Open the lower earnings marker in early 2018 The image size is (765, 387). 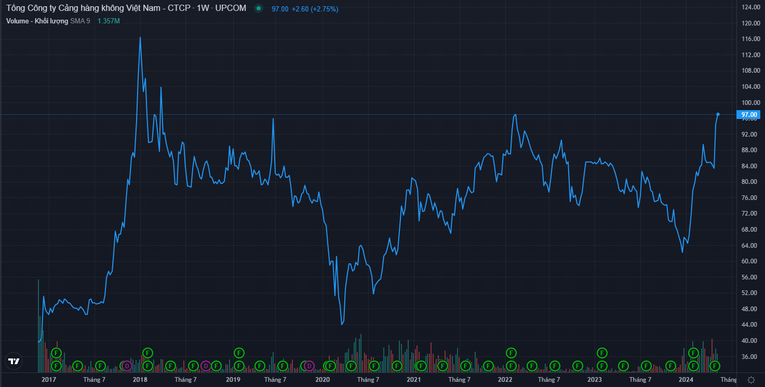coord(148,366)
